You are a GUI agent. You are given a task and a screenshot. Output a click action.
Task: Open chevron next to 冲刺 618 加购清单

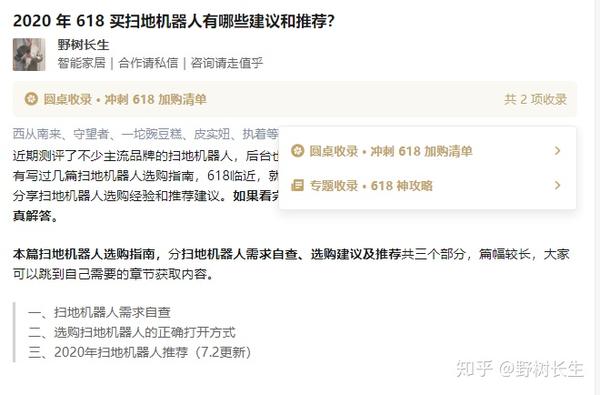[x=558, y=151]
